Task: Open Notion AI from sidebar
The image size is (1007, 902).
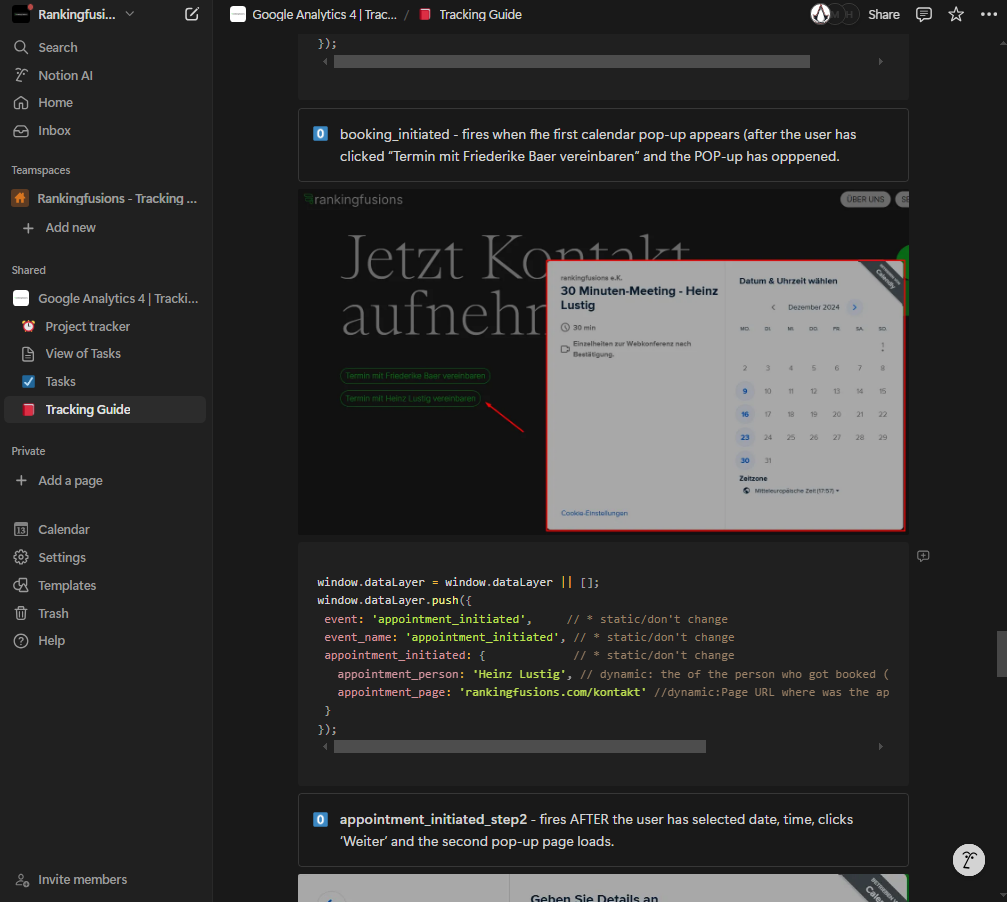Action: pyautogui.click(x=65, y=75)
